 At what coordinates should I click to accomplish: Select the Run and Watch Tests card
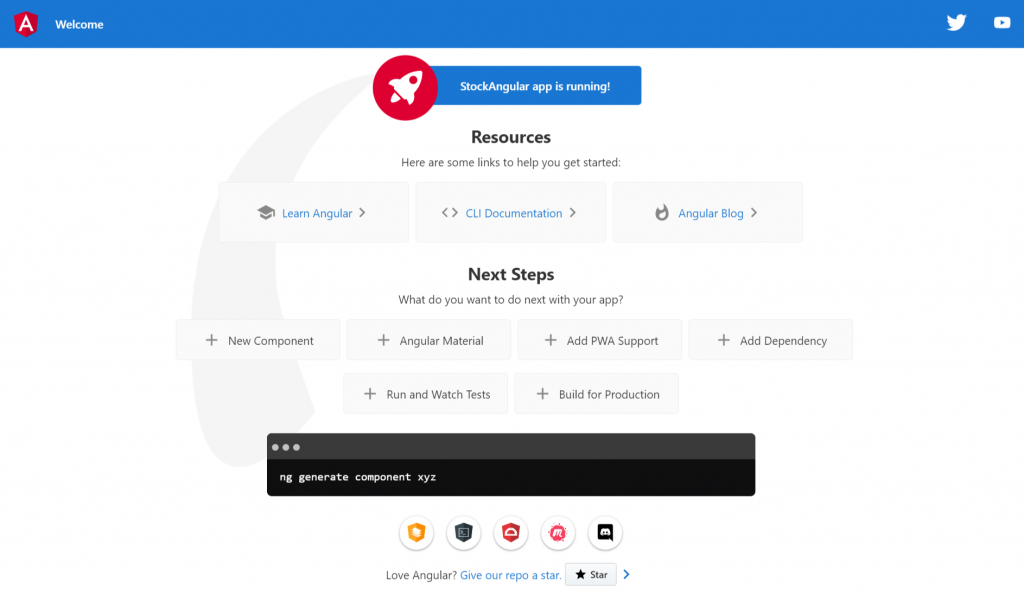point(426,394)
